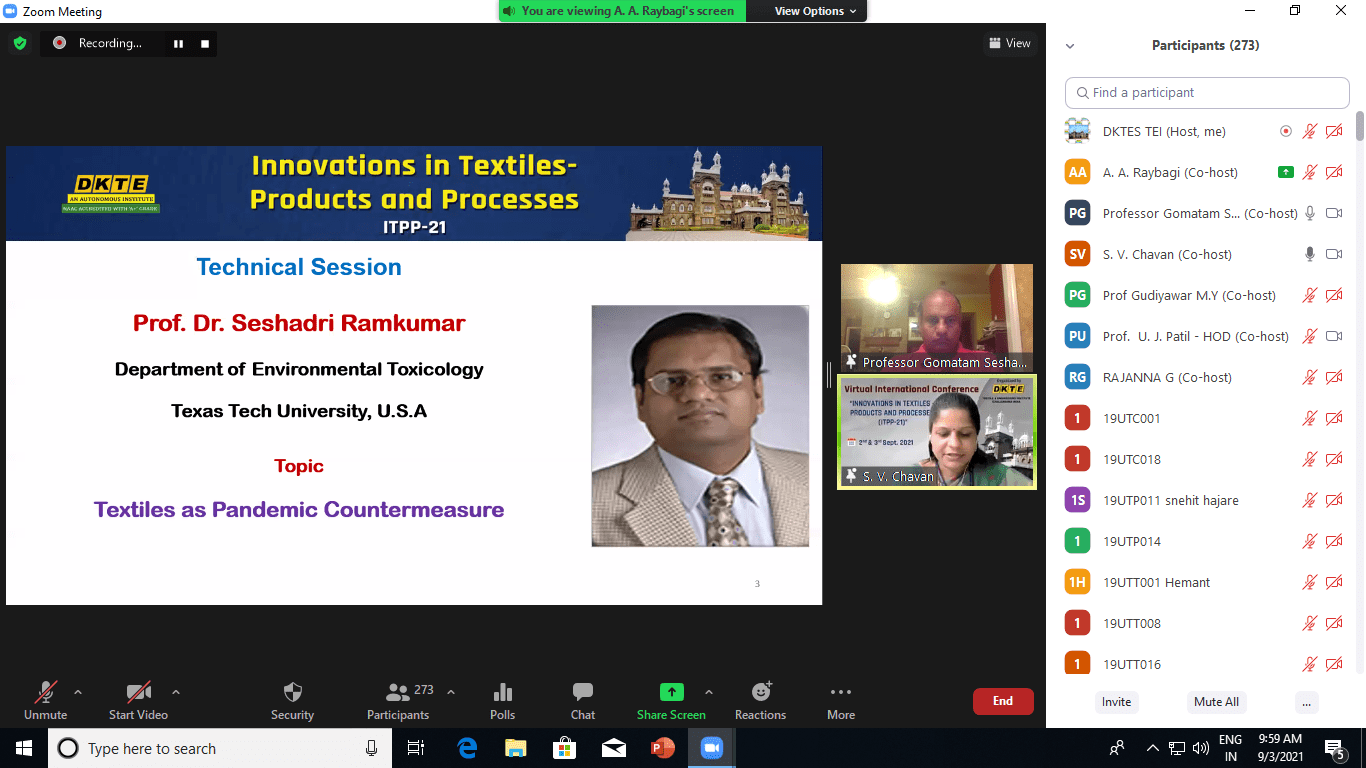
Task: Click the taskbar search box
Action: click(x=218, y=748)
